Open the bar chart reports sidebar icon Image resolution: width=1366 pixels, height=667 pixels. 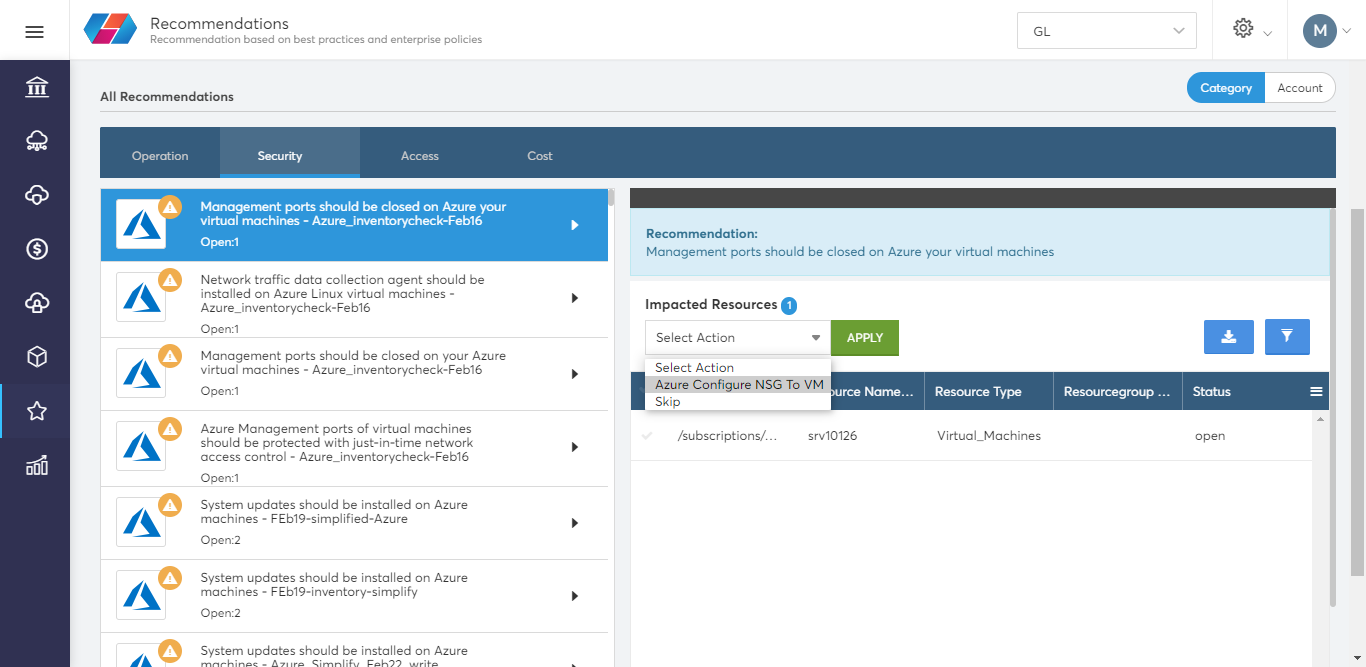pyautogui.click(x=37, y=465)
